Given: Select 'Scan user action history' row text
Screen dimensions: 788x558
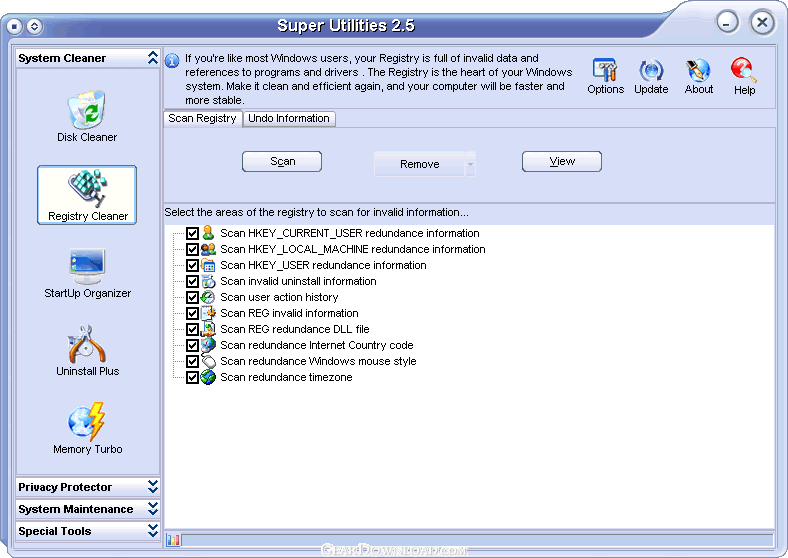Looking at the screenshot, I should [x=279, y=297].
